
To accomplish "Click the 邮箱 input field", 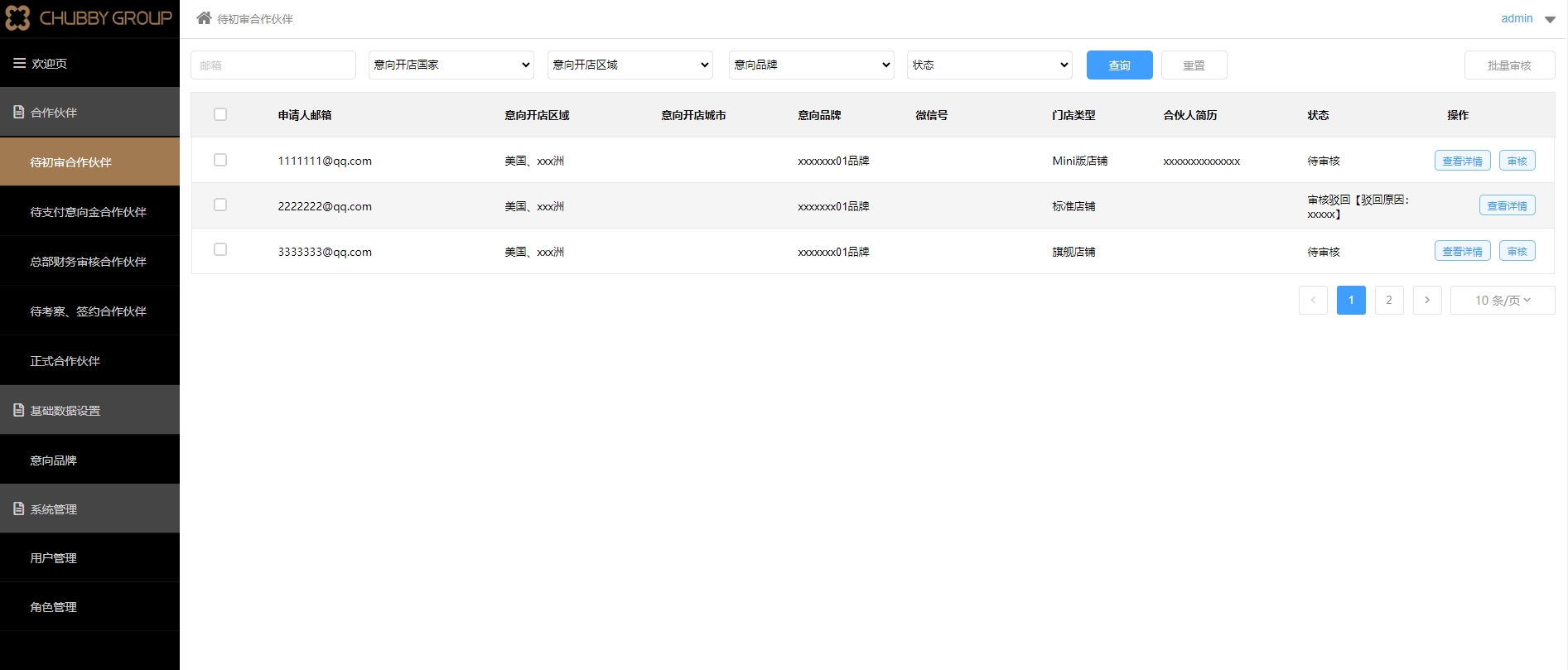I will 273,65.
